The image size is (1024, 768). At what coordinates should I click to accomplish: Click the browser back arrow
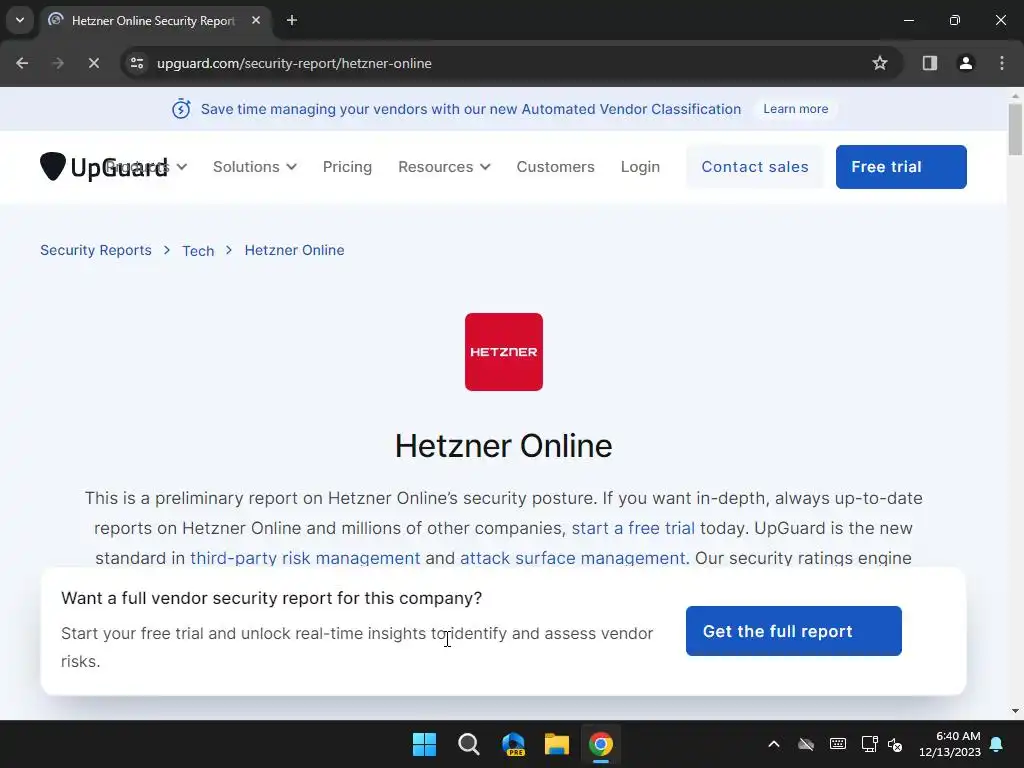(22, 63)
